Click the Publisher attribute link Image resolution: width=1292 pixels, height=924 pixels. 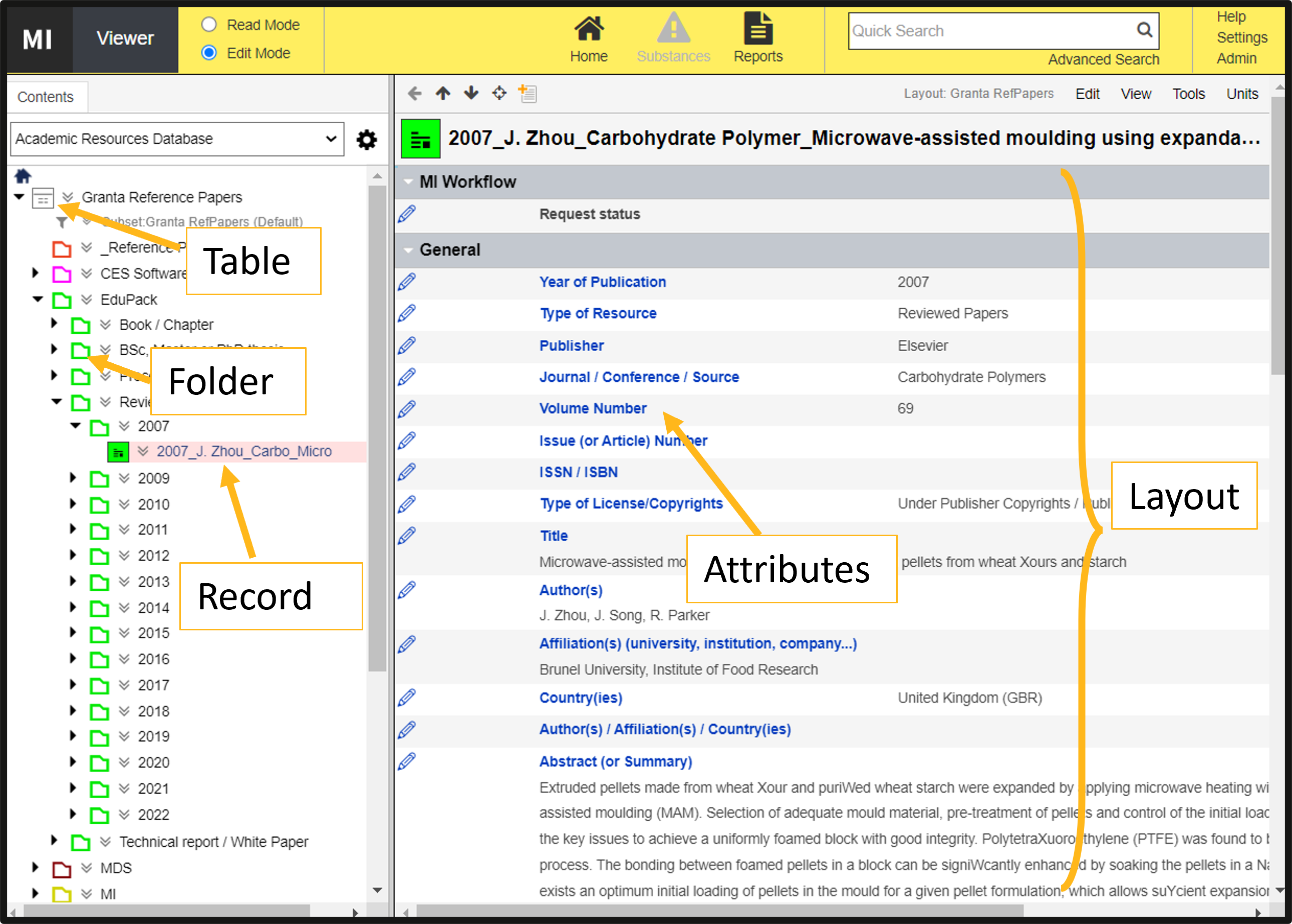tap(571, 345)
